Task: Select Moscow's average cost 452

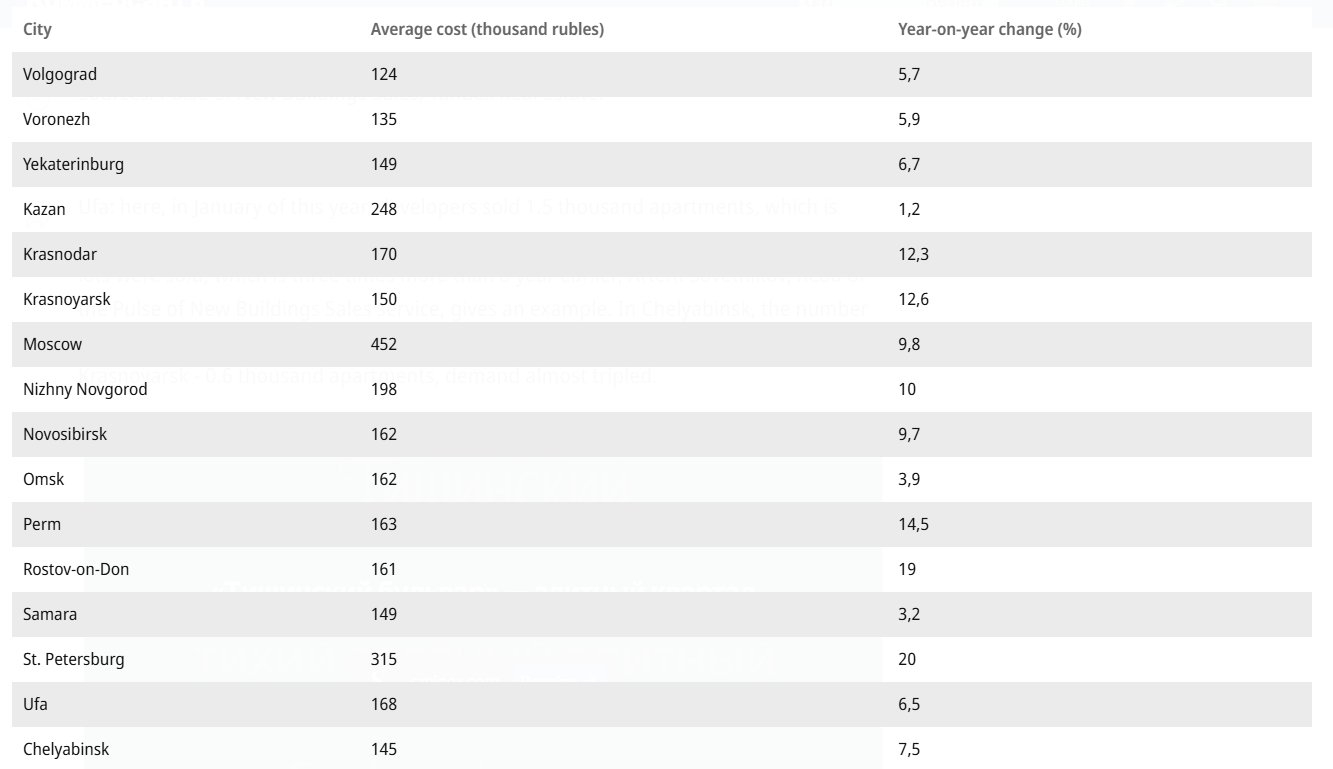Action: [384, 344]
